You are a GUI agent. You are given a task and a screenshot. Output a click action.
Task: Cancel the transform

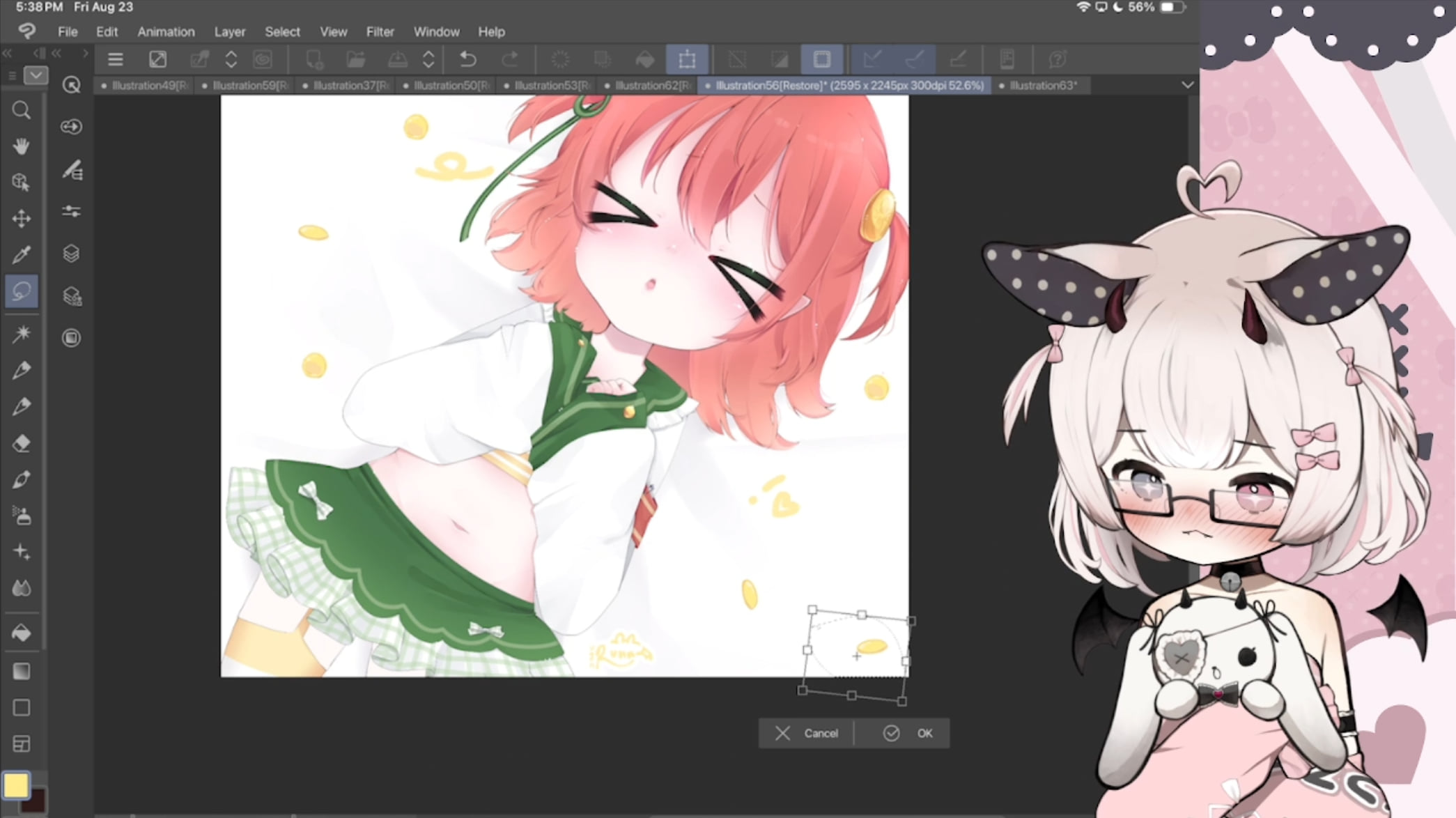coord(806,733)
